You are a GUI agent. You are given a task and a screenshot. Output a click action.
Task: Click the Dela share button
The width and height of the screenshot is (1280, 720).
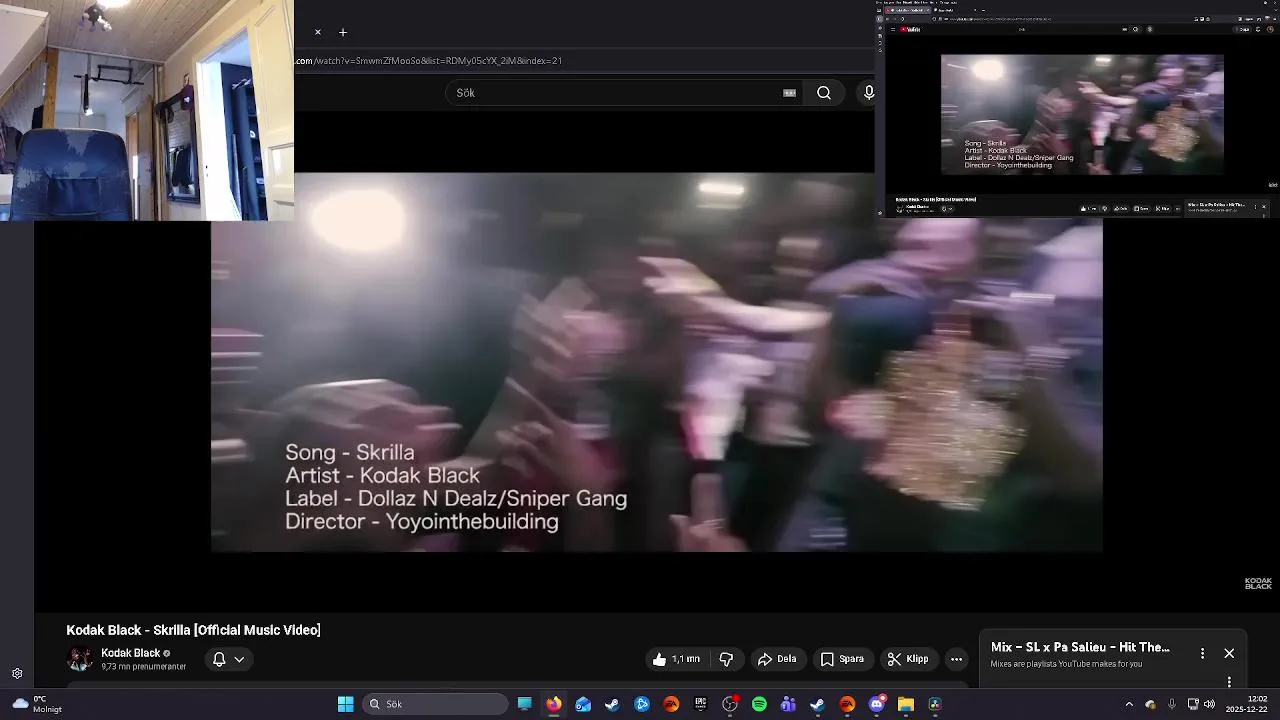pos(778,659)
